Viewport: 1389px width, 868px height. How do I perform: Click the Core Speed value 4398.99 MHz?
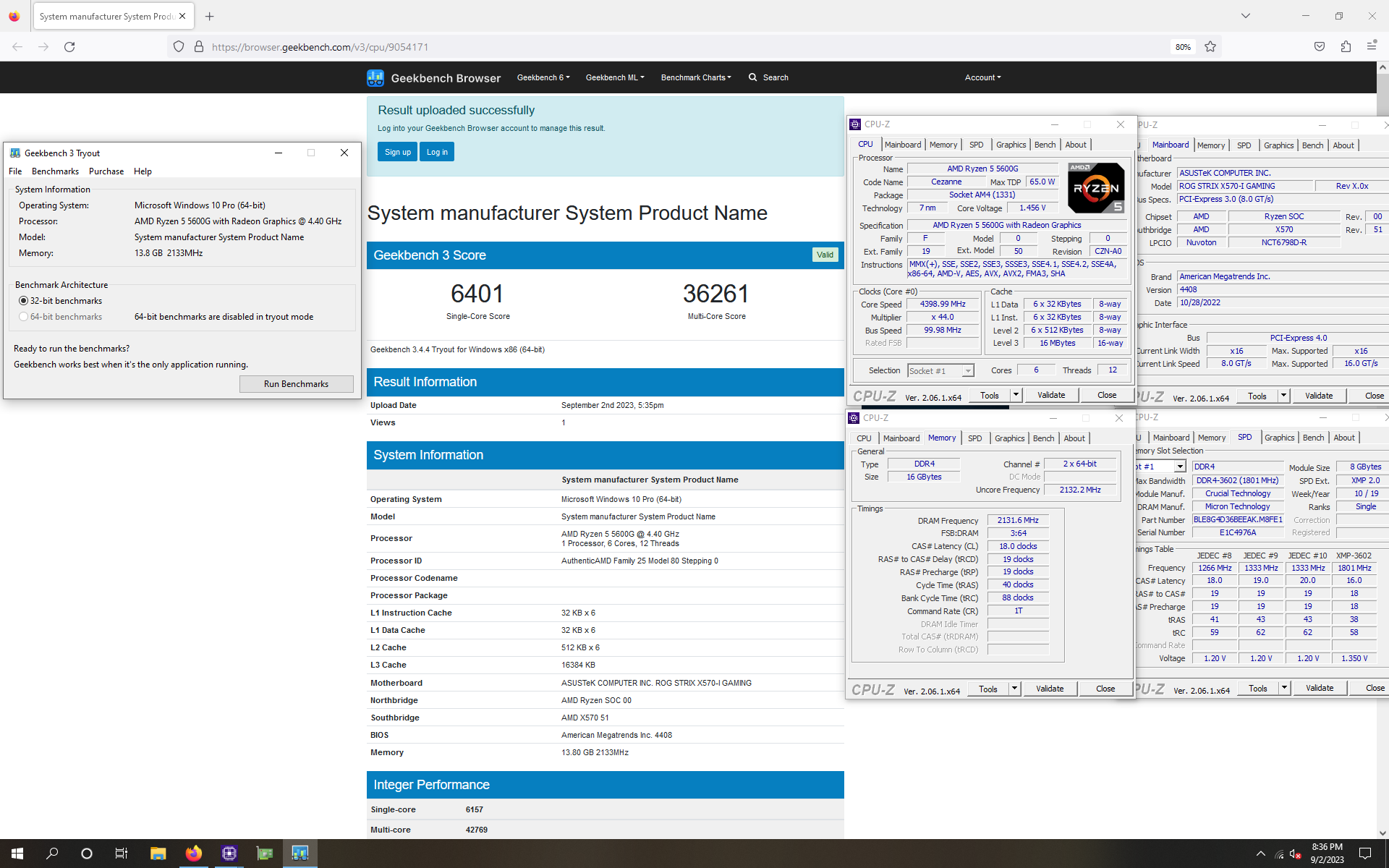[943, 305]
